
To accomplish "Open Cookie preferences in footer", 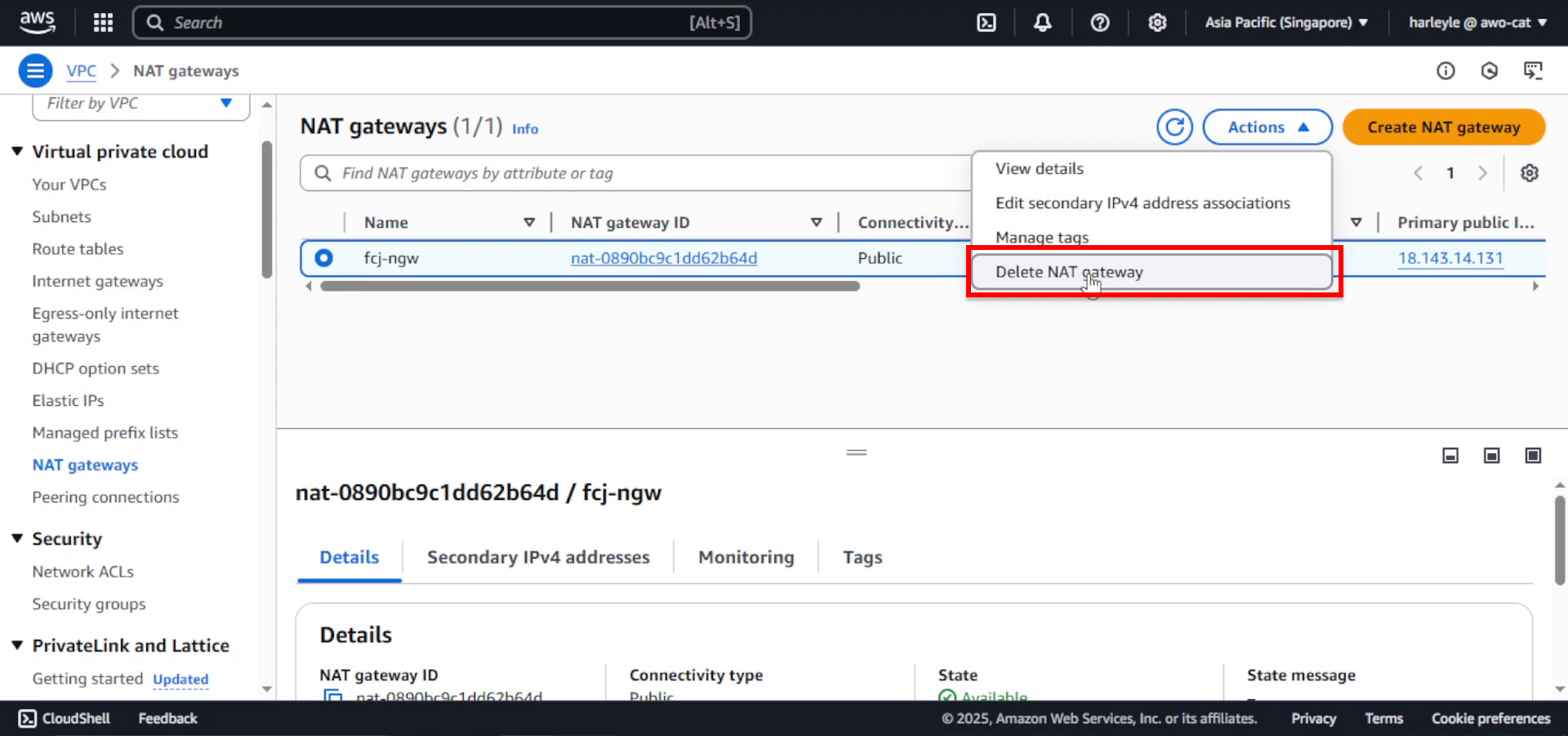I will coord(1490,719).
